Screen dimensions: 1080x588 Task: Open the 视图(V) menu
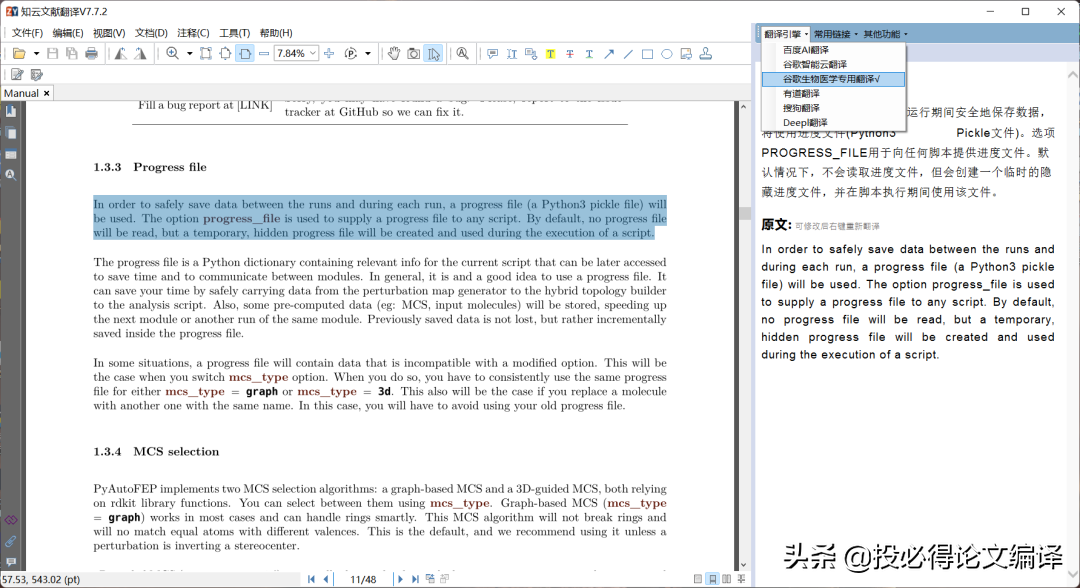pos(109,33)
